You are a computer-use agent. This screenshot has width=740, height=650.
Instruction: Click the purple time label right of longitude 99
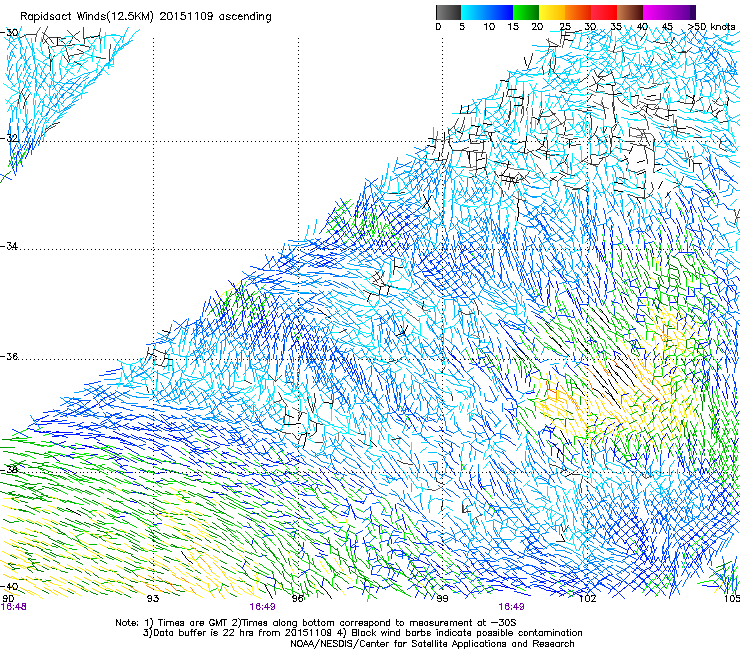pyautogui.click(x=511, y=607)
